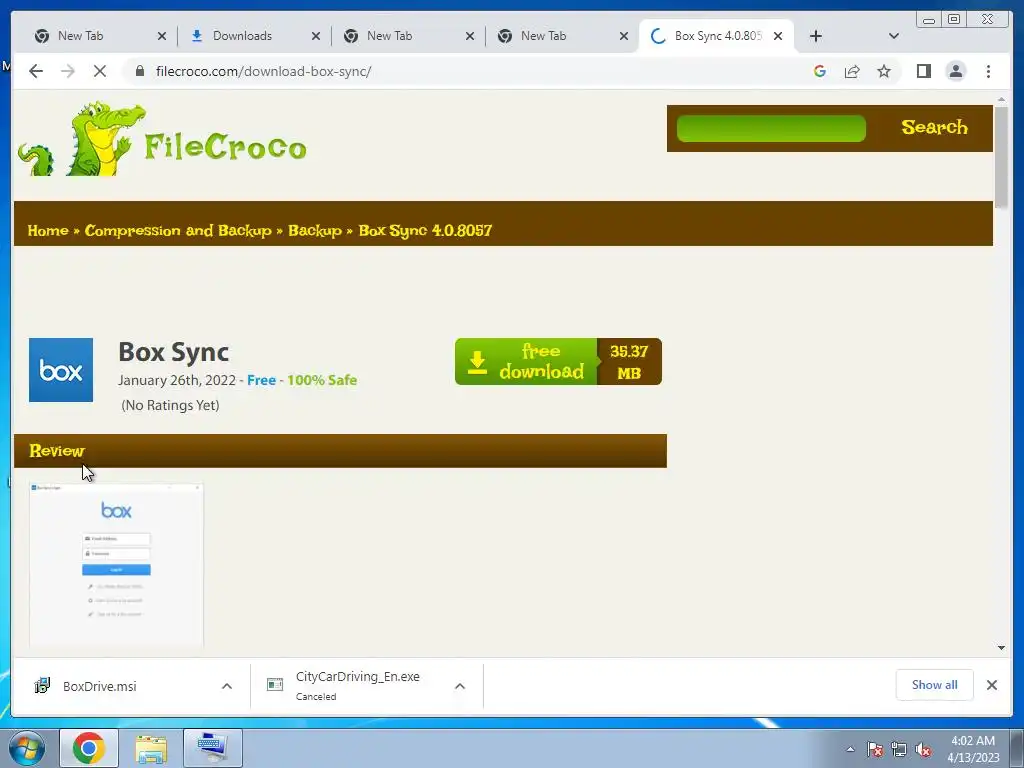Click the free download button
The width and height of the screenshot is (1024, 768).
coord(558,361)
